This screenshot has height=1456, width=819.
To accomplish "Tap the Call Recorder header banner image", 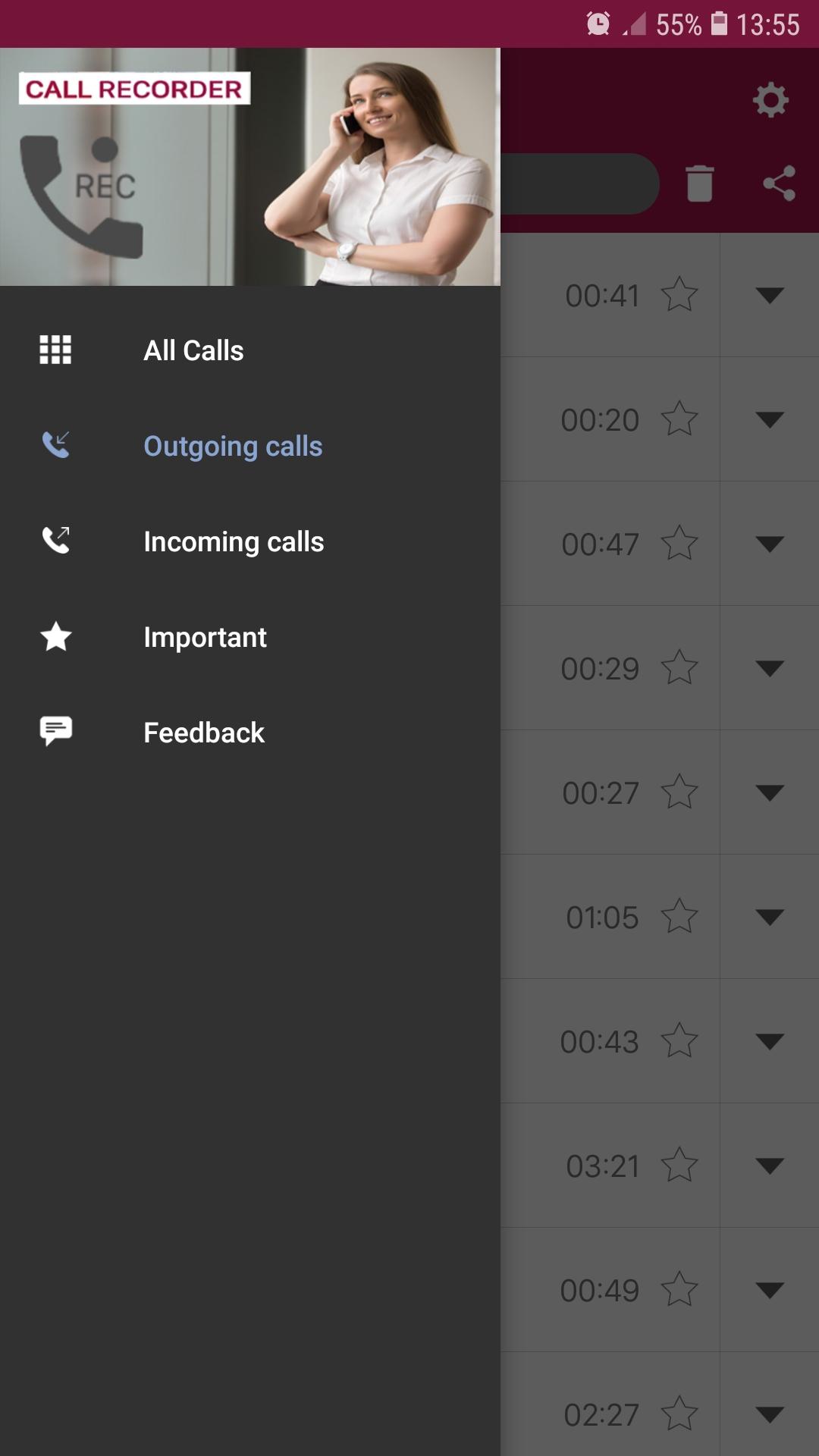I will [250, 167].
